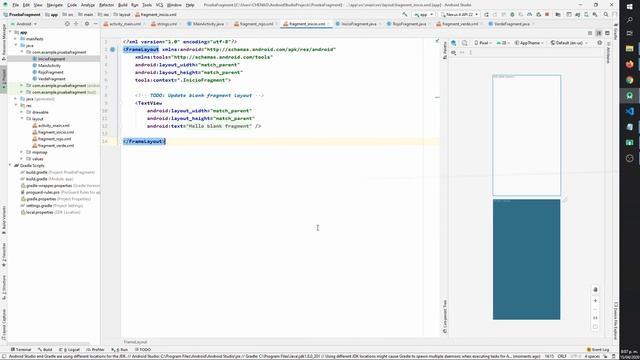Open the Resource Manager side tab
This screenshot has height=360, width=640.
(4, 42)
